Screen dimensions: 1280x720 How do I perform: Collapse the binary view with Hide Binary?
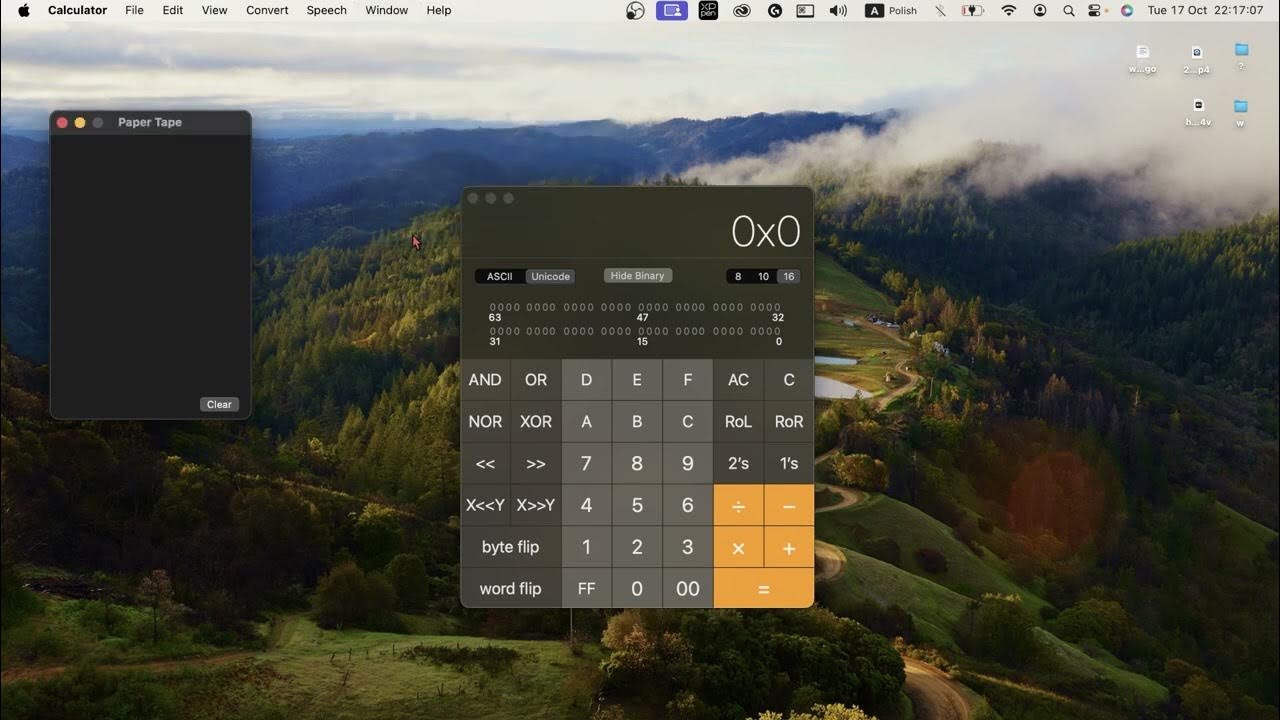click(x=637, y=276)
